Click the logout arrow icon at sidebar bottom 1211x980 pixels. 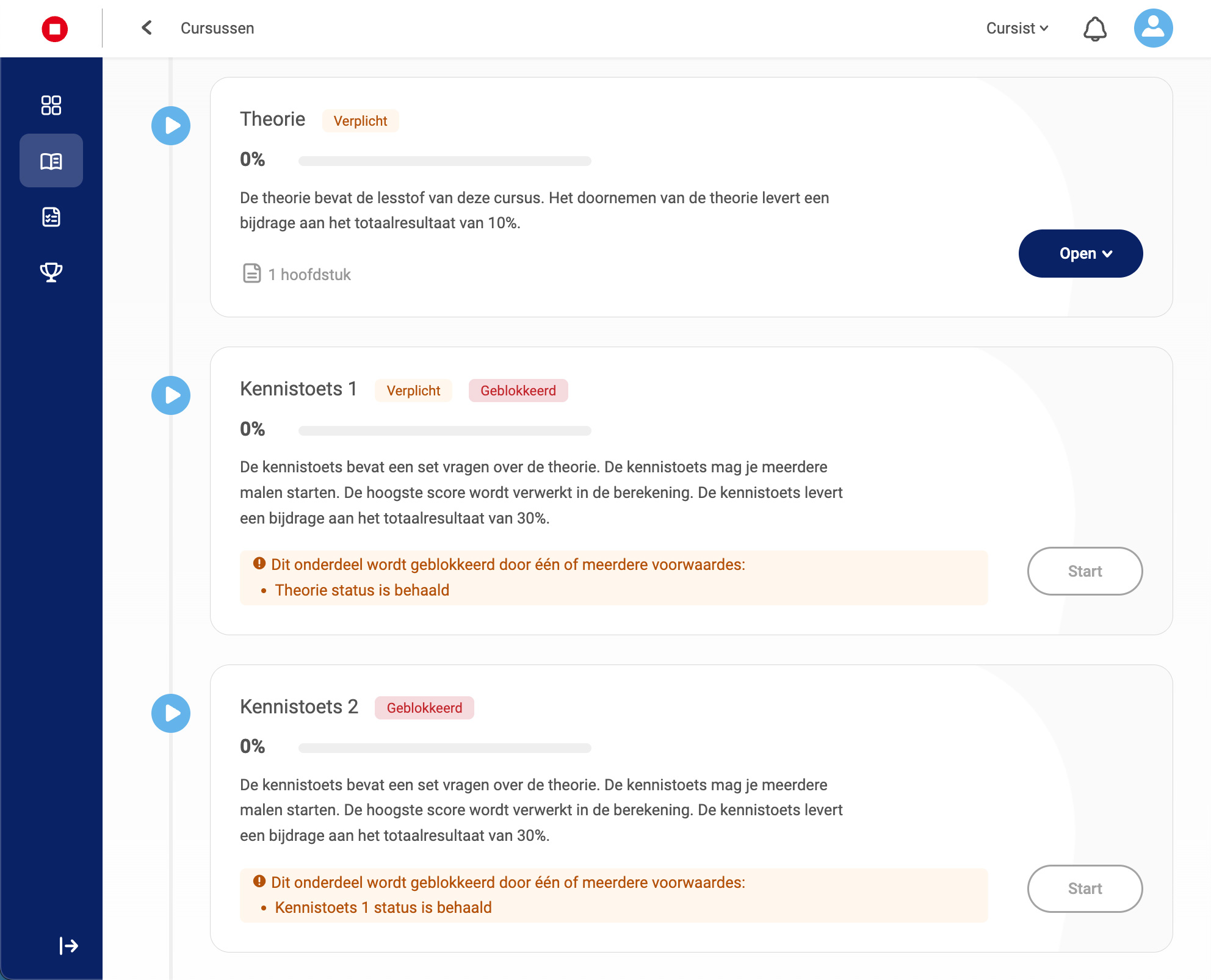67,946
